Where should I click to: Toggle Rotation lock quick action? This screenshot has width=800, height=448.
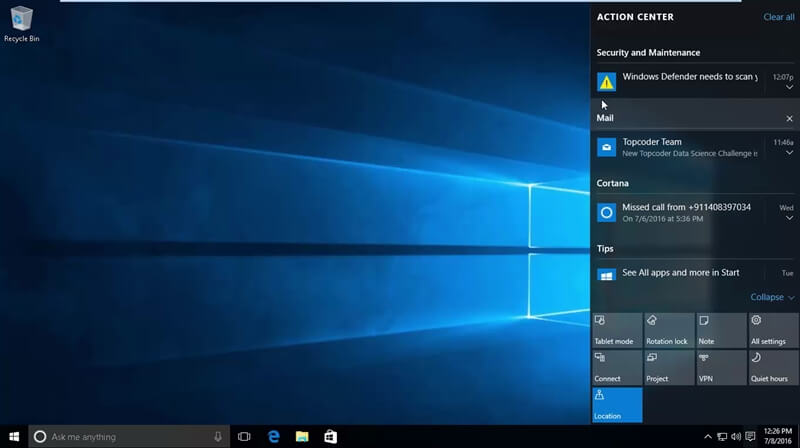point(669,331)
